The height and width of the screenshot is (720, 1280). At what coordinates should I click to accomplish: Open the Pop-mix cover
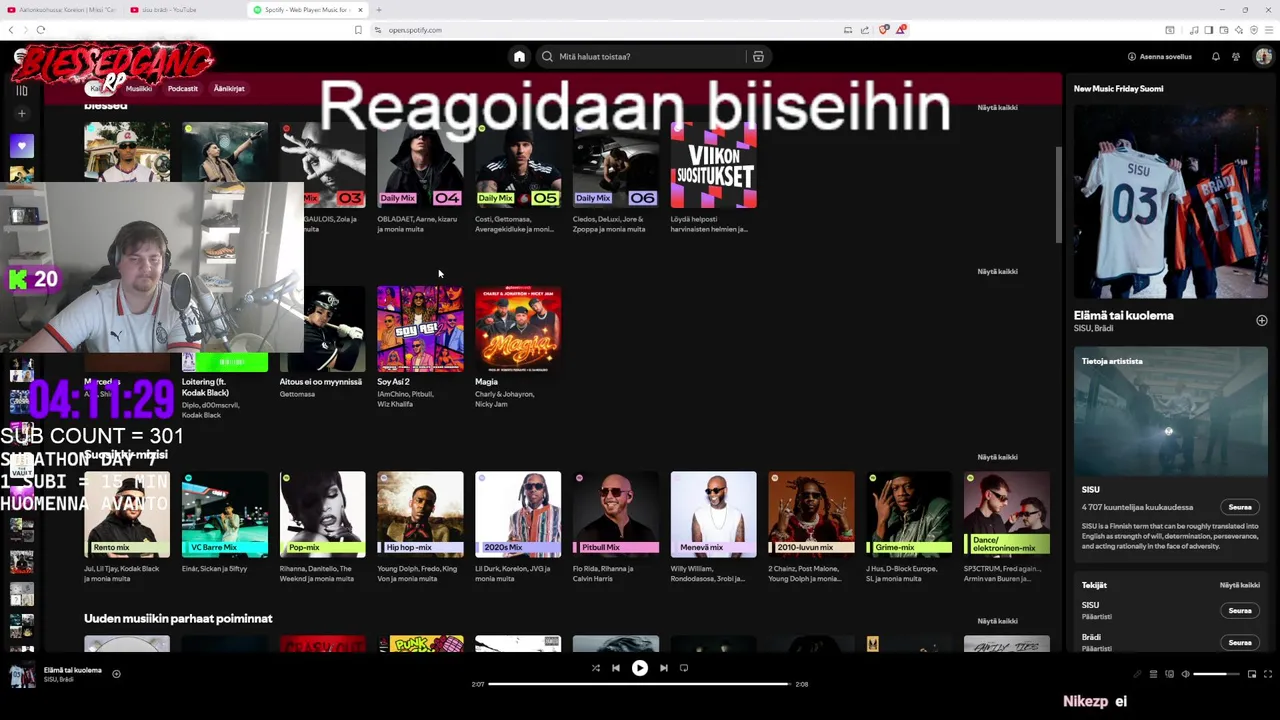click(322, 513)
